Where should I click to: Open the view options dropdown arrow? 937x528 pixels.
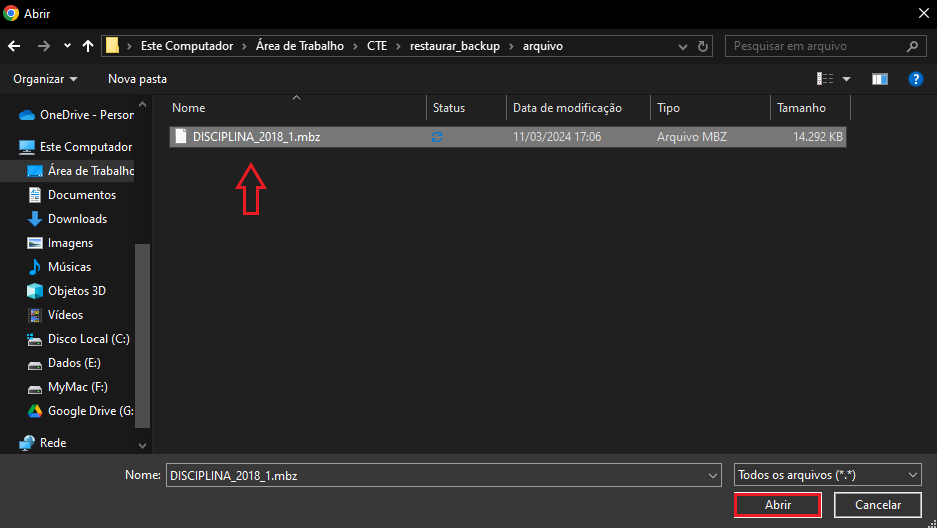coord(846,79)
